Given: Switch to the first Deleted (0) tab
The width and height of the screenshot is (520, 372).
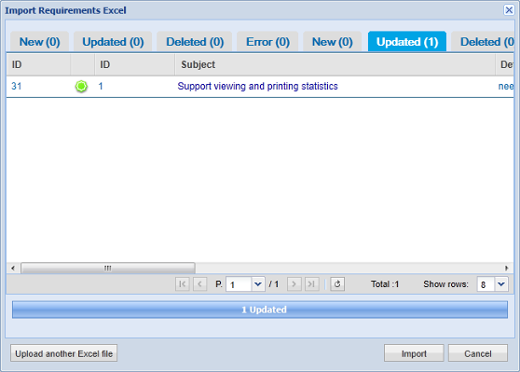Looking at the screenshot, I should tap(195, 42).
